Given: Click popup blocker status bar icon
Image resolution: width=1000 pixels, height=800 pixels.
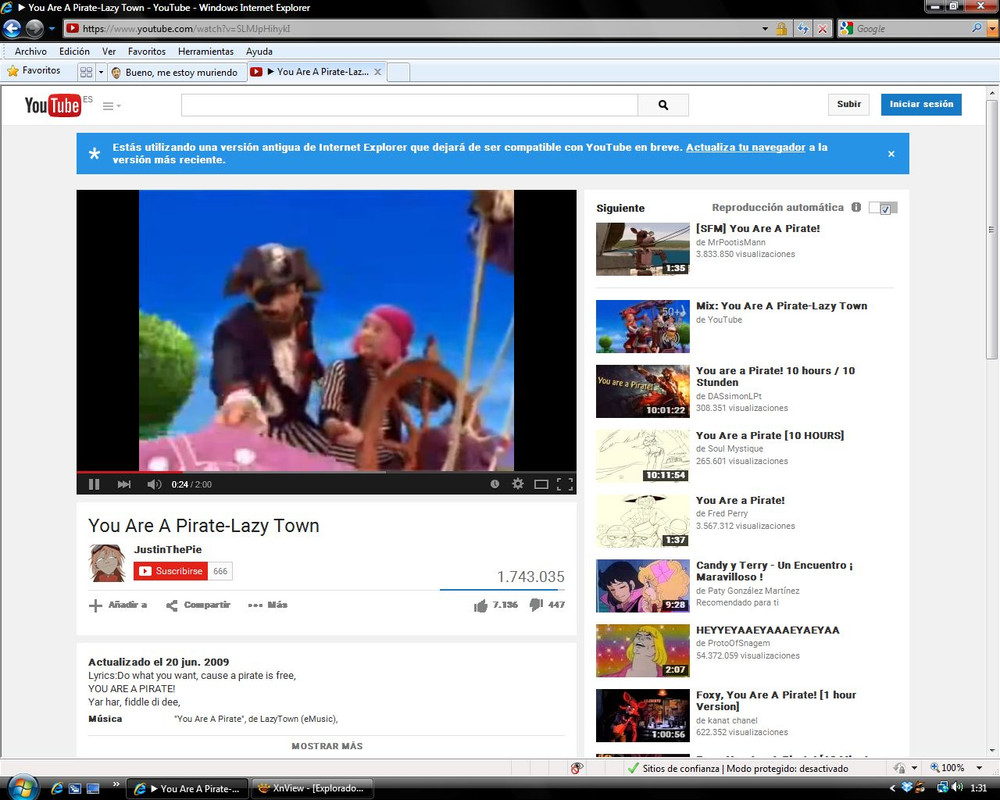Looking at the screenshot, I should pos(577,768).
